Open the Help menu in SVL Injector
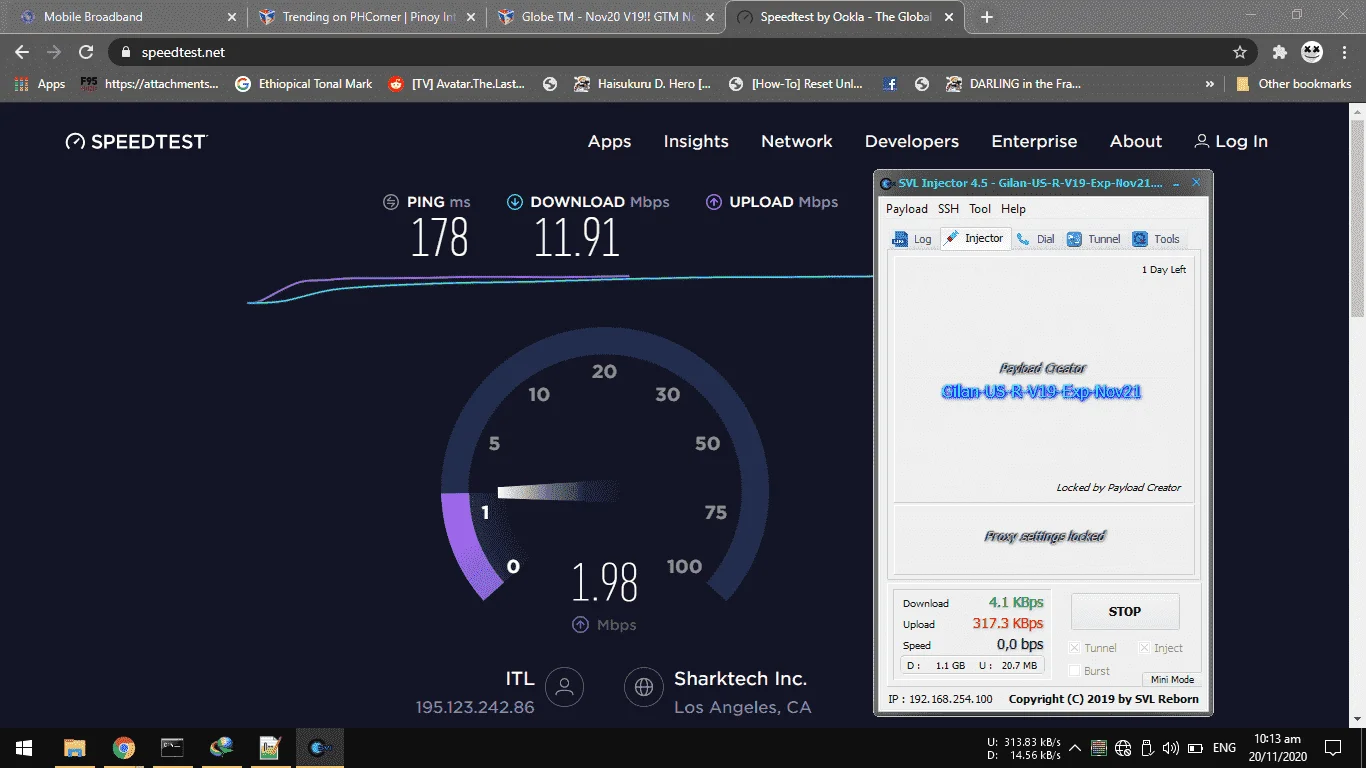Screen dimensions: 1366x768 point(1013,209)
